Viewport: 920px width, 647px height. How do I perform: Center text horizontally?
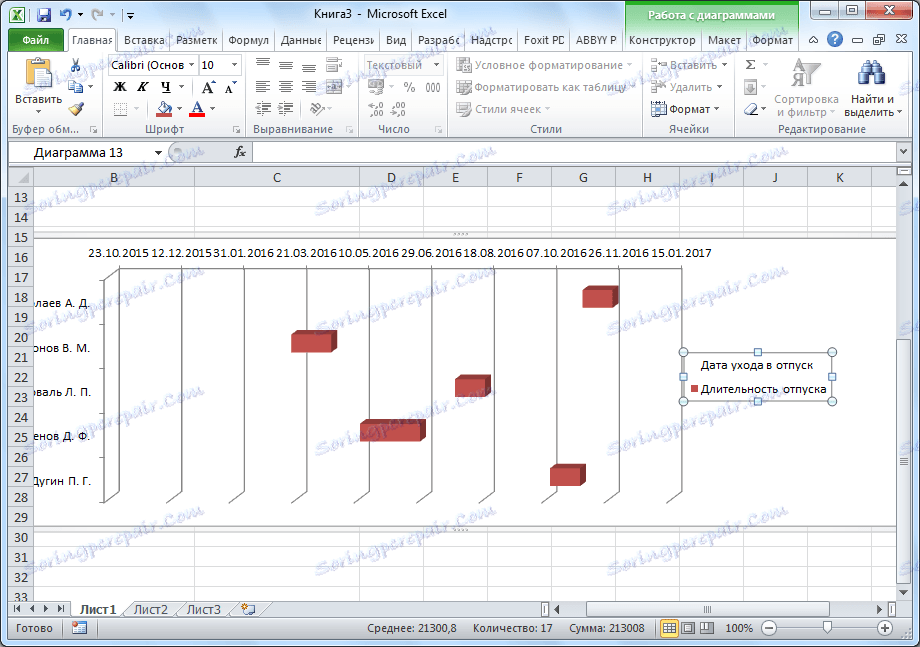coord(286,87)
